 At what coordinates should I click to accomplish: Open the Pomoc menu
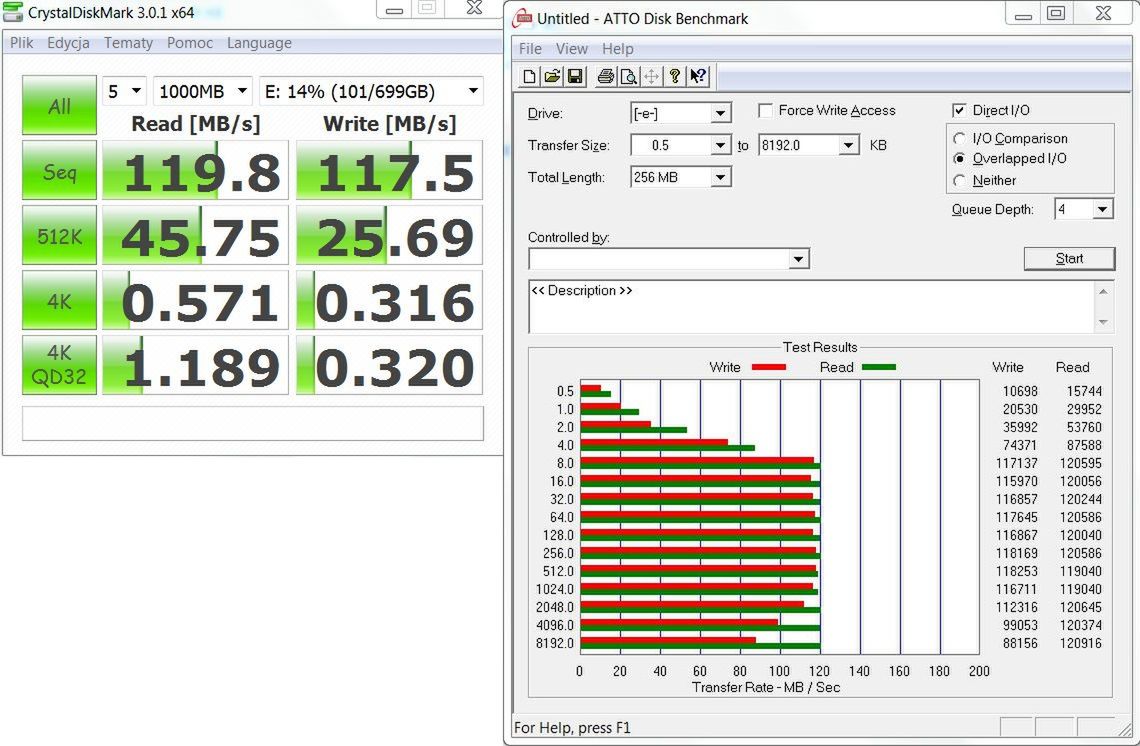(190, 43)
